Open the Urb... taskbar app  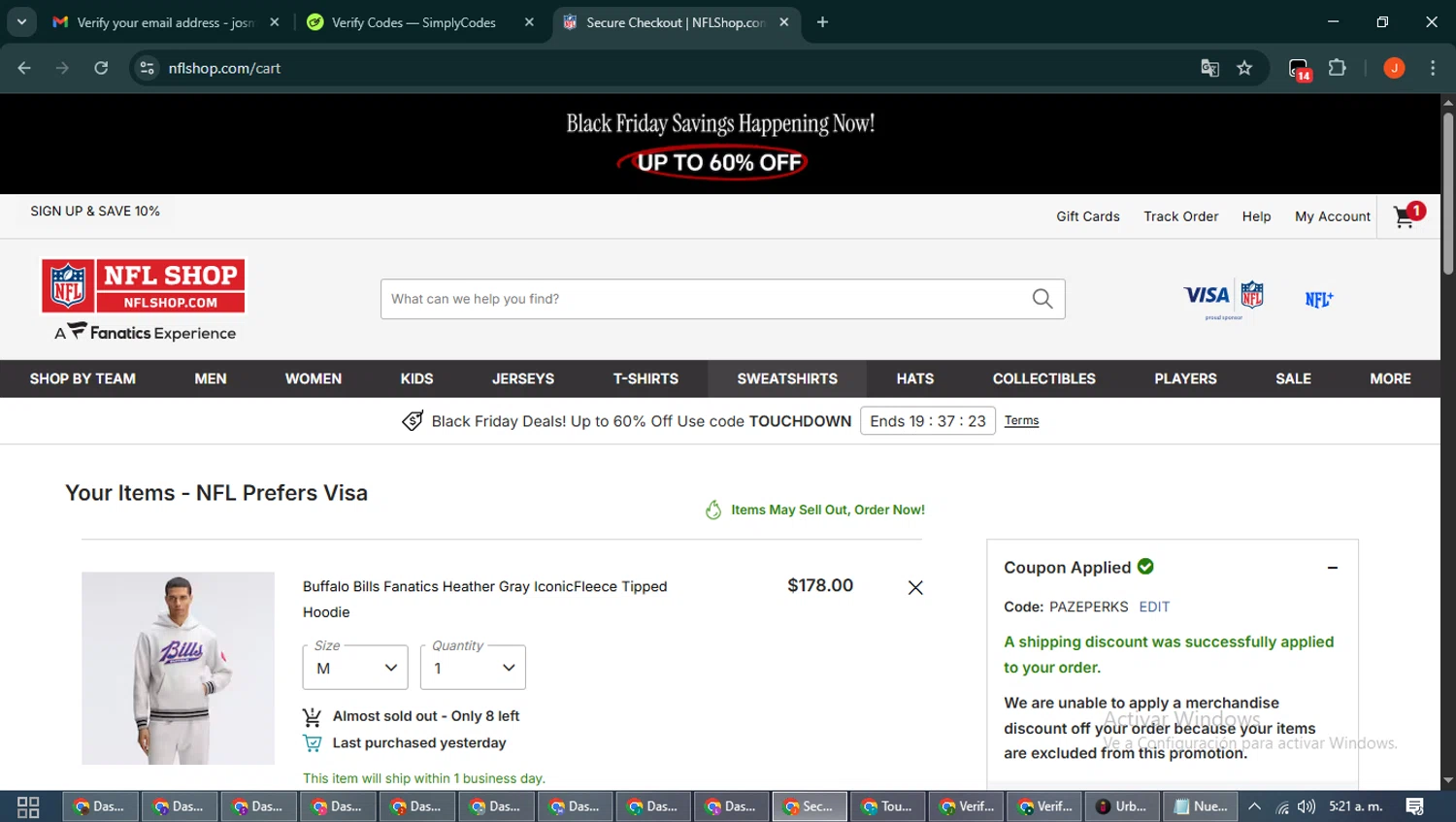coord(1122,806)
